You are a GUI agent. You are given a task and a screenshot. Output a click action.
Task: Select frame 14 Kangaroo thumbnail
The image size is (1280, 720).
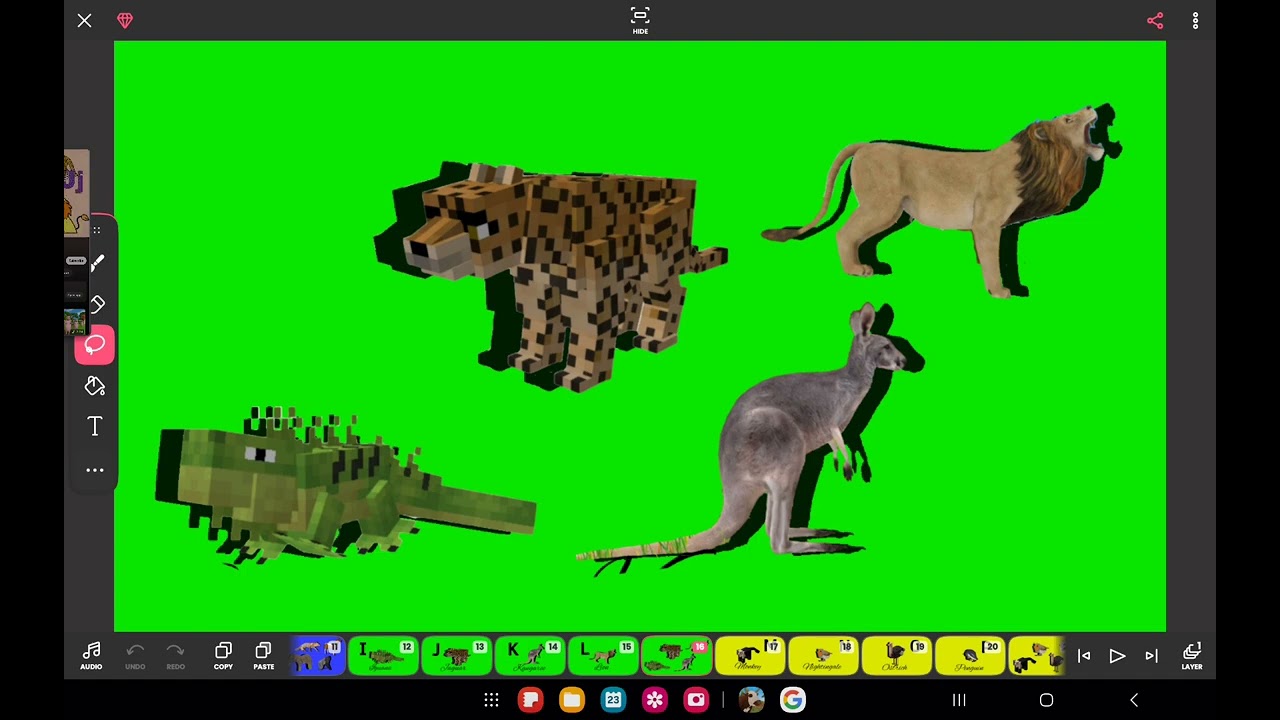point(529,656)
